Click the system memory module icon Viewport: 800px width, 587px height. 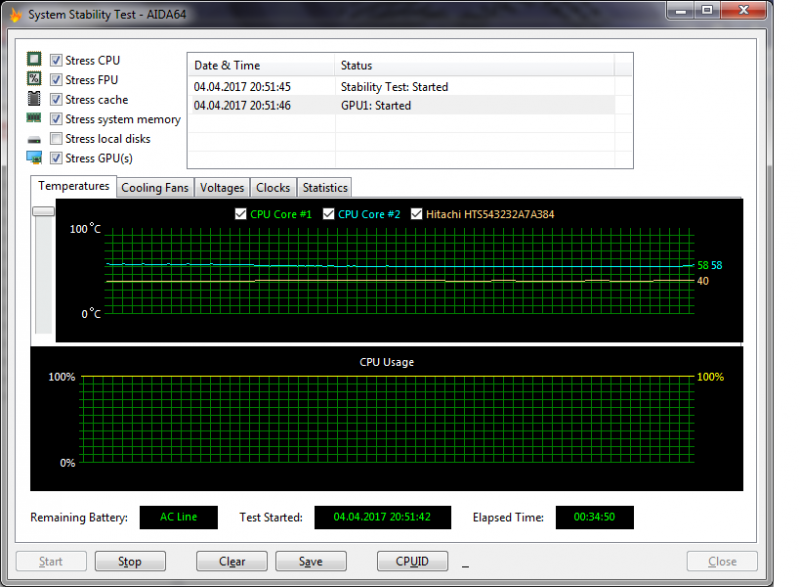[x=34, y=119]
